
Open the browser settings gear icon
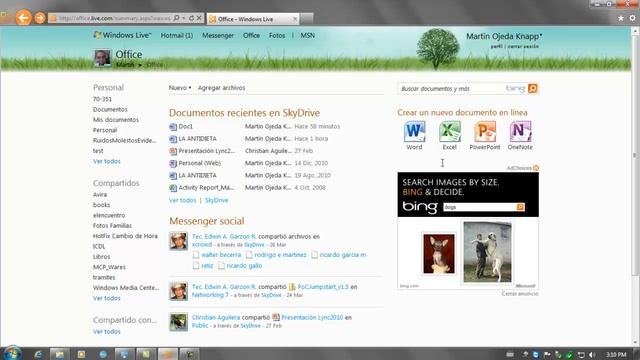click(x=632, y=18)
